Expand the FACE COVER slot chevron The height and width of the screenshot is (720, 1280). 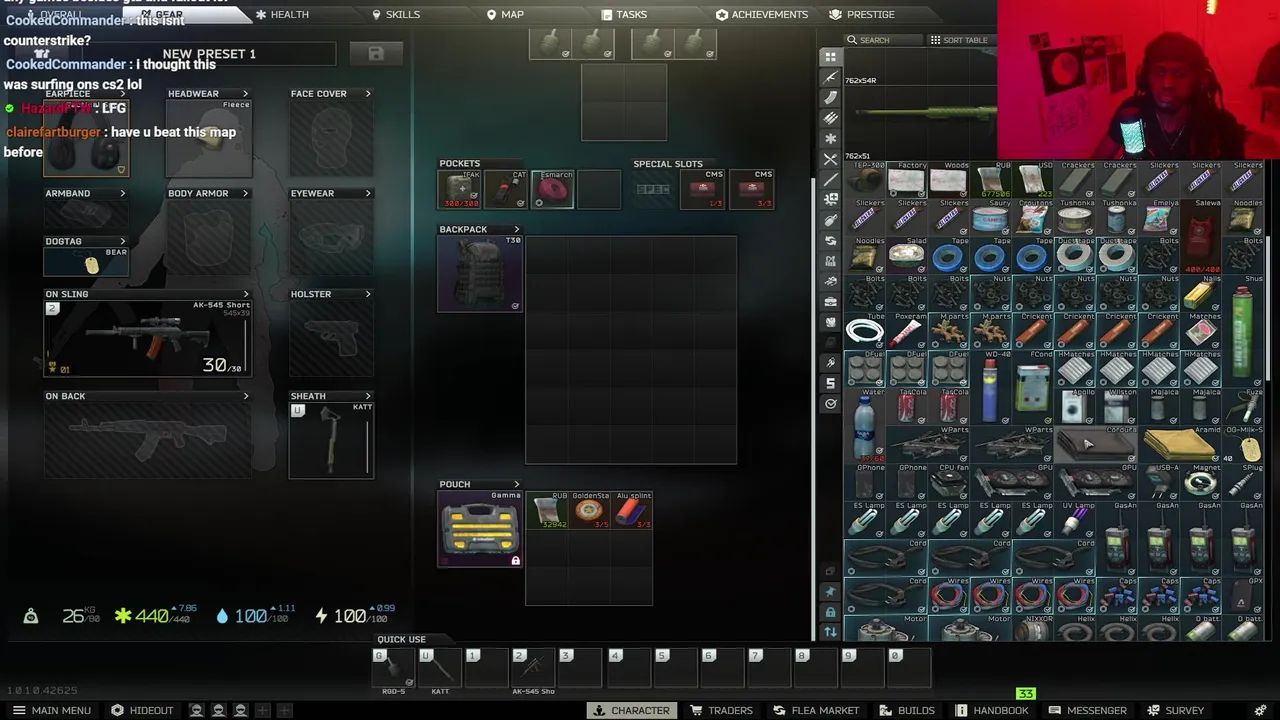click(x=368, y=94)
